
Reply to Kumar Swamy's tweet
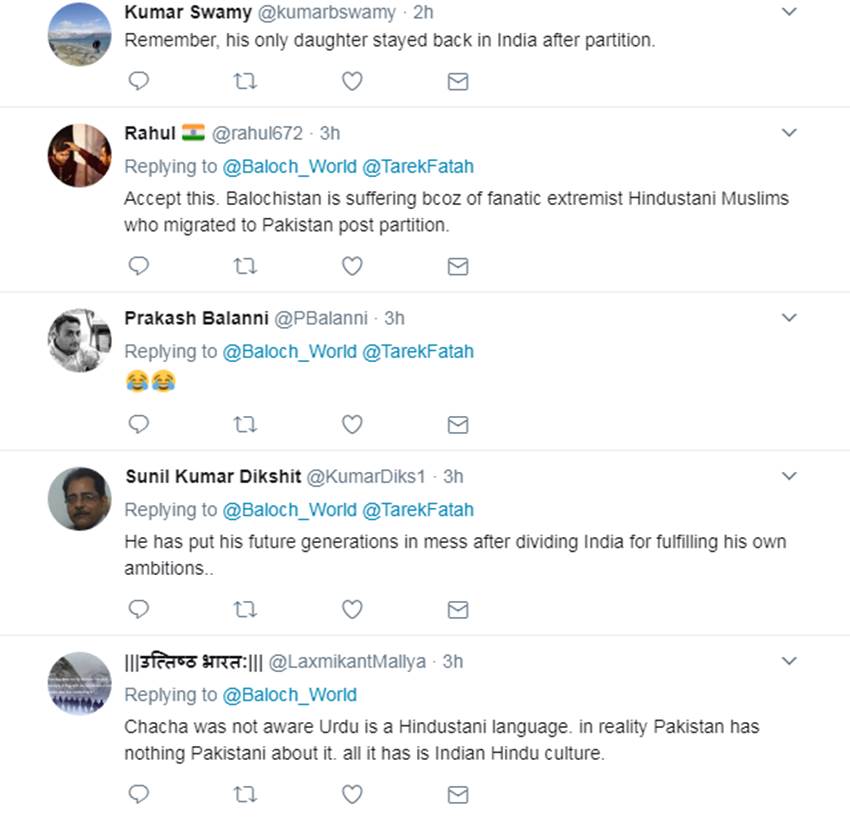tap(139, 81)
